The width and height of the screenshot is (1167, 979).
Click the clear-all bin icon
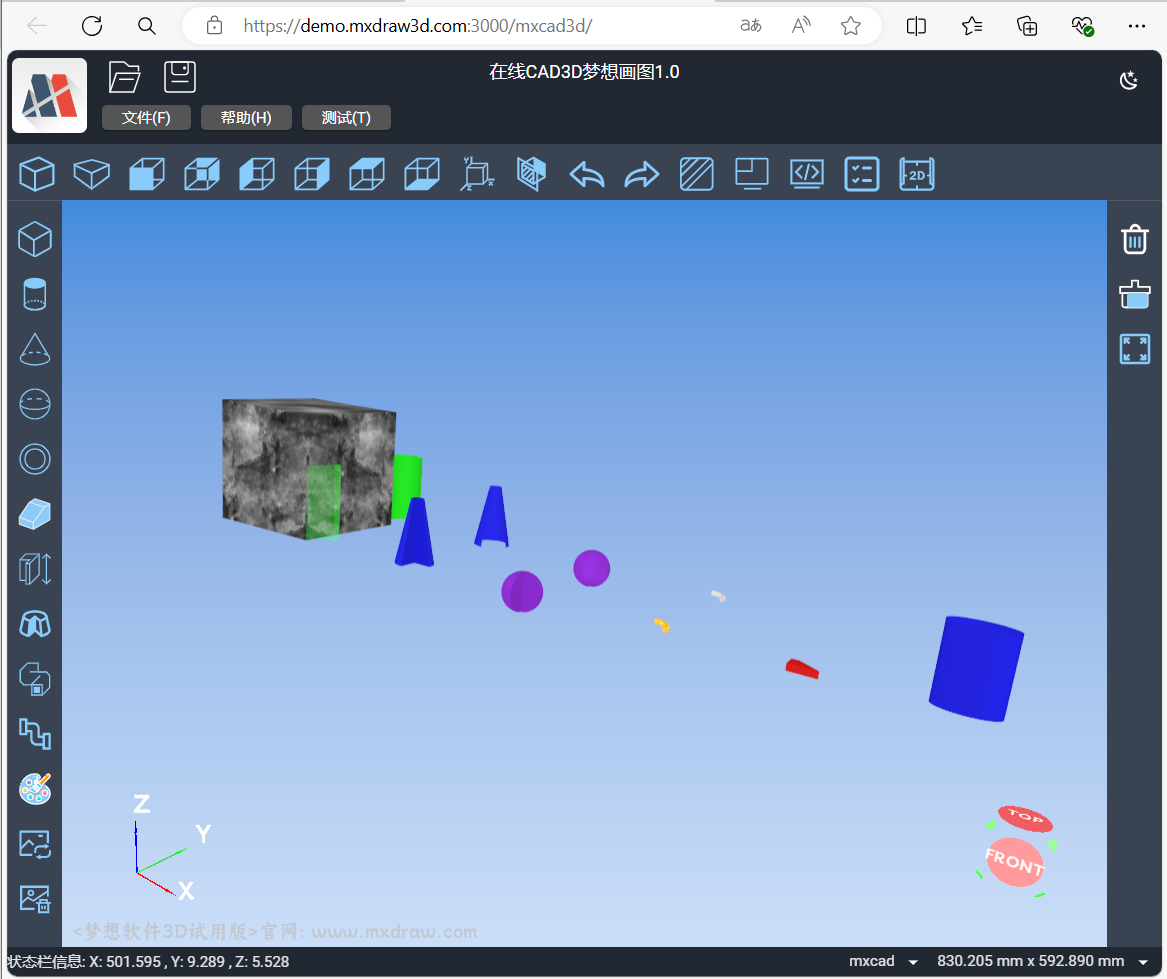(x=1135, y=294)
